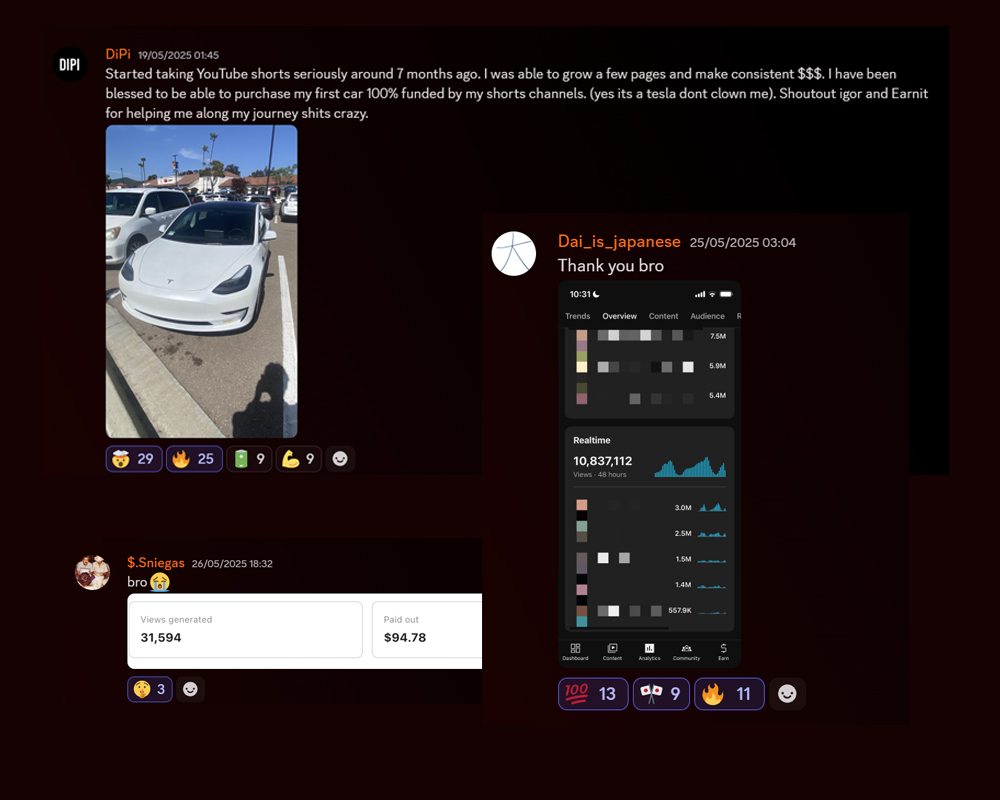Open the white Tesla photo attachment

click(x=201, y=281)
